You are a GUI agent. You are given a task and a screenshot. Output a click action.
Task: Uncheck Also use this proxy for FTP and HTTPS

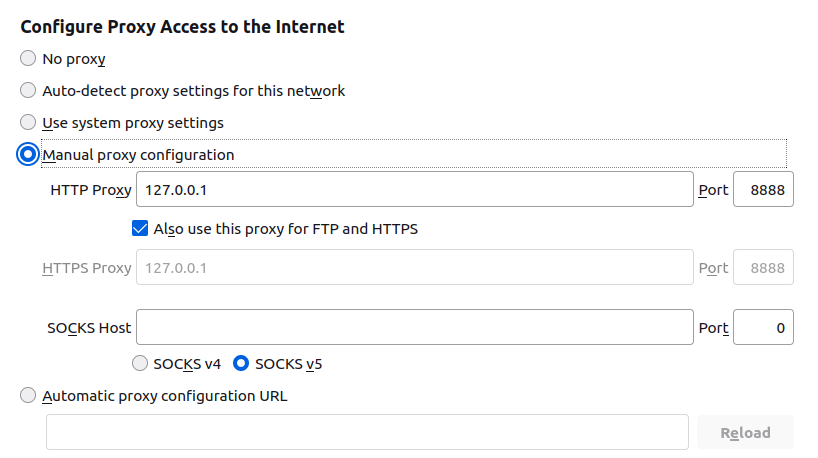pos(140,228)
